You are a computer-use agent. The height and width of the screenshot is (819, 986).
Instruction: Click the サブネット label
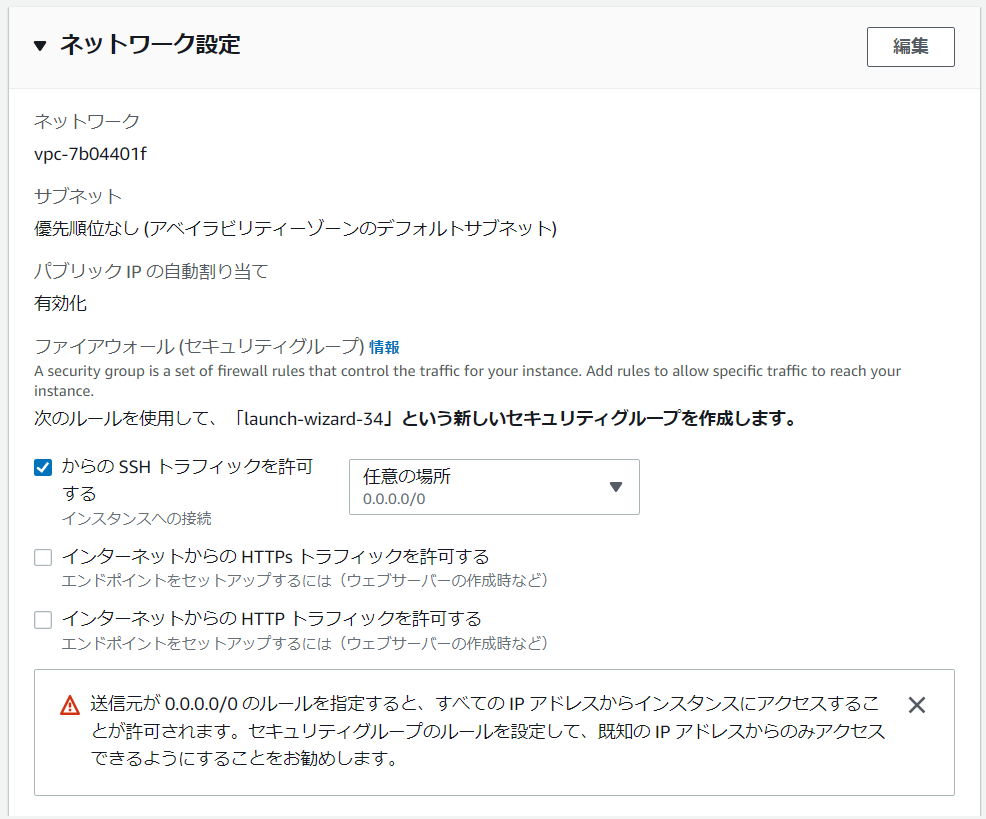pyautogui.click(x=78, y=196)
